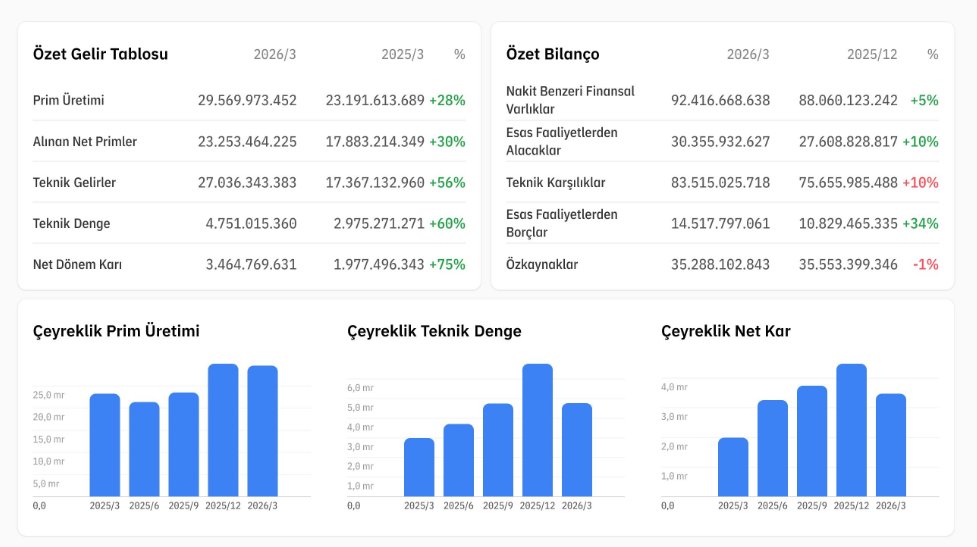Click the 2026/3 bar in Prim Üretimi chart
Screen dimensions: 977x547
pos(262,431)
